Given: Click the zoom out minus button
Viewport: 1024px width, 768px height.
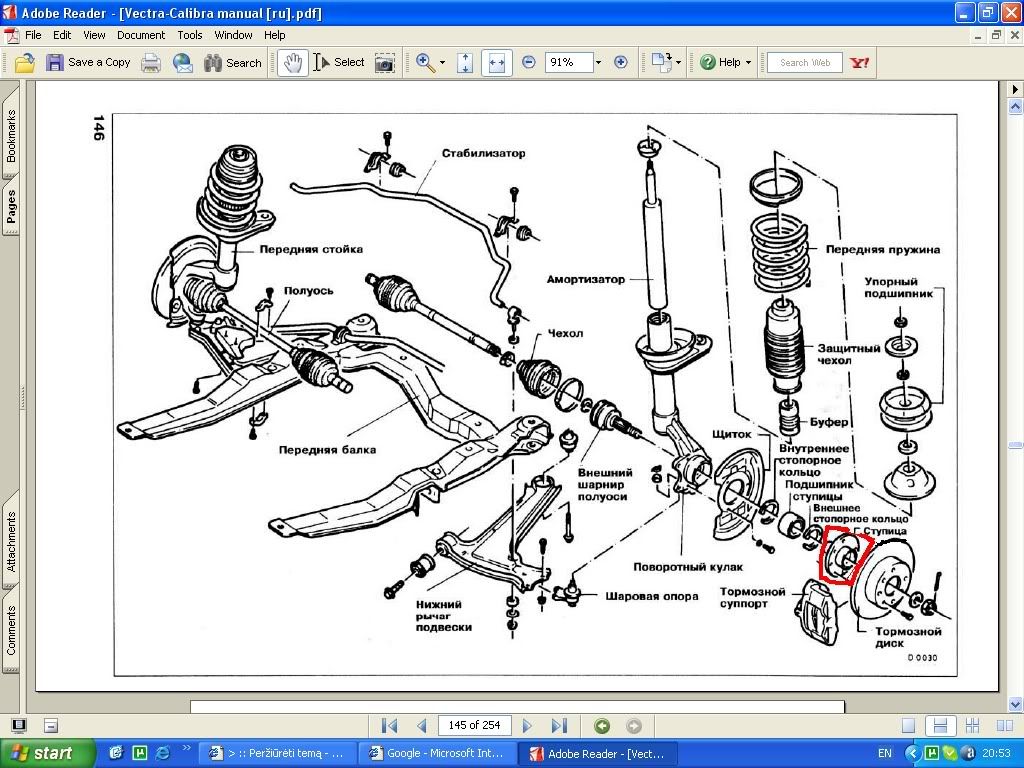Looking at the screenshot, I should click(528, 62).
